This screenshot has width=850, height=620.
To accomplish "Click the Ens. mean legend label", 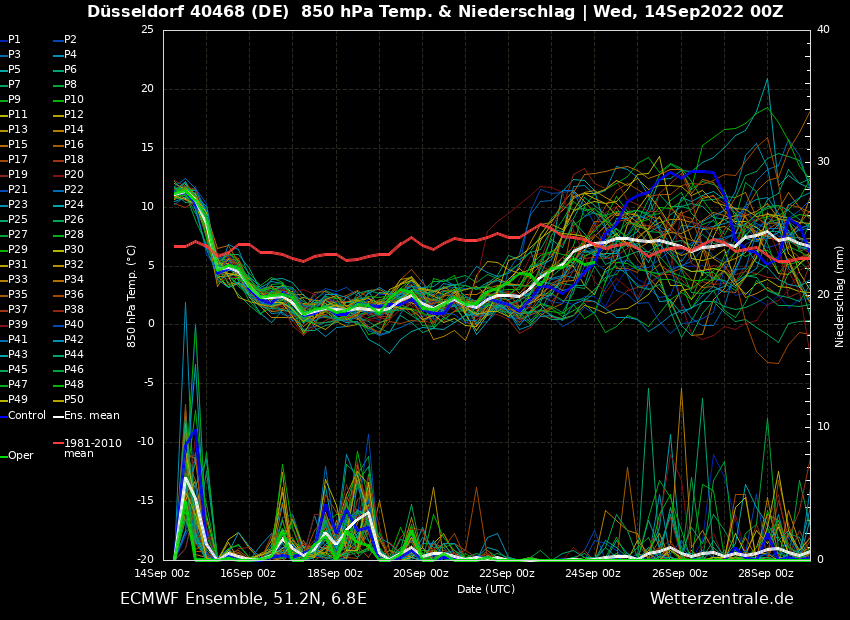I will click(x=91, y=416).
